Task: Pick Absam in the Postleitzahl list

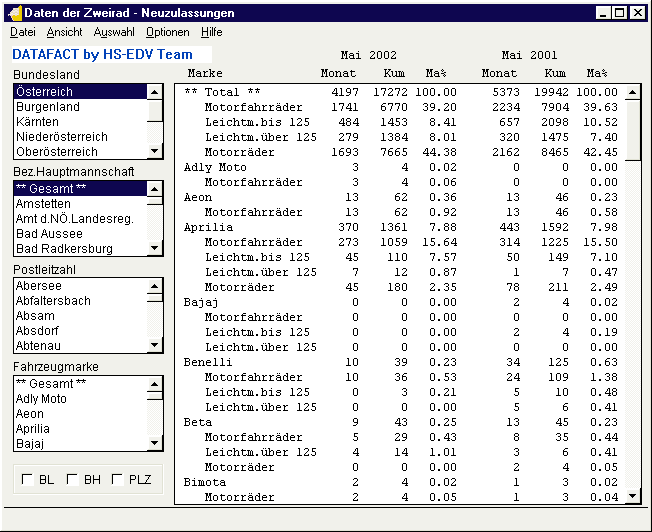Action: [35, 316]
